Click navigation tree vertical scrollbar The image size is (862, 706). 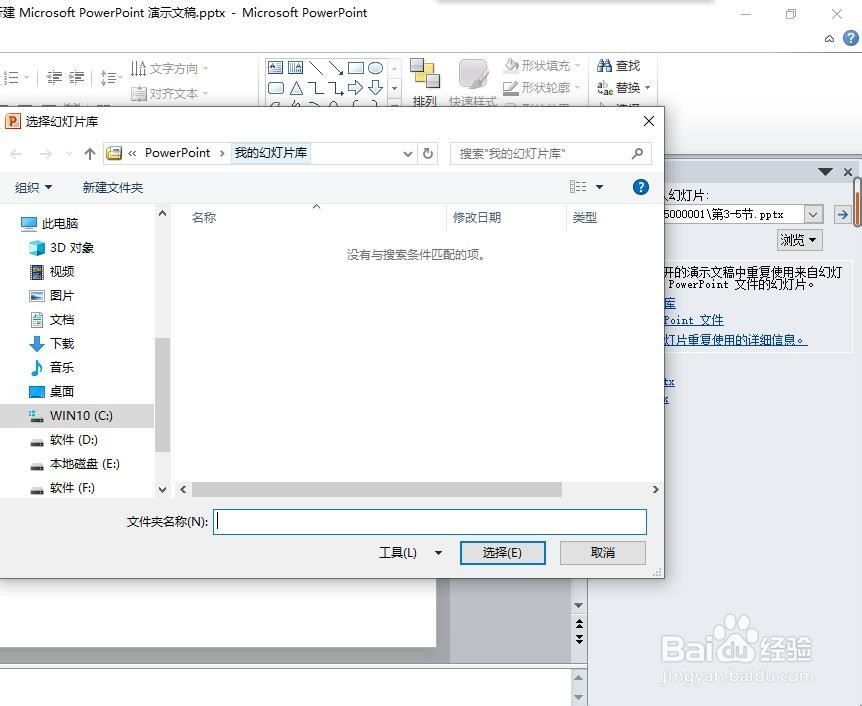point(162,394)
